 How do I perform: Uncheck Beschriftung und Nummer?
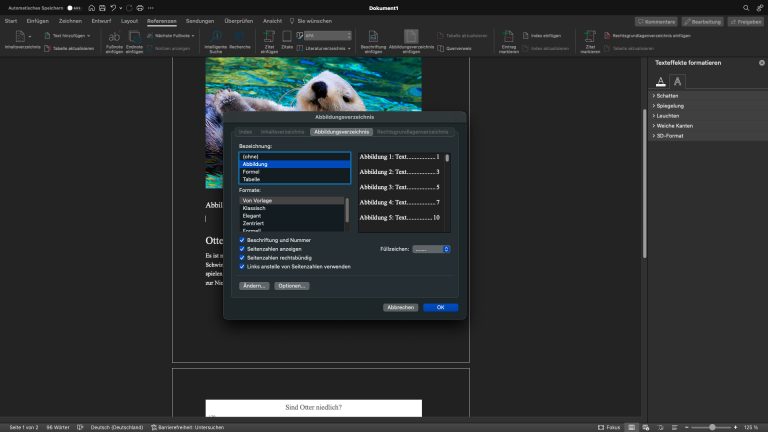243,240
